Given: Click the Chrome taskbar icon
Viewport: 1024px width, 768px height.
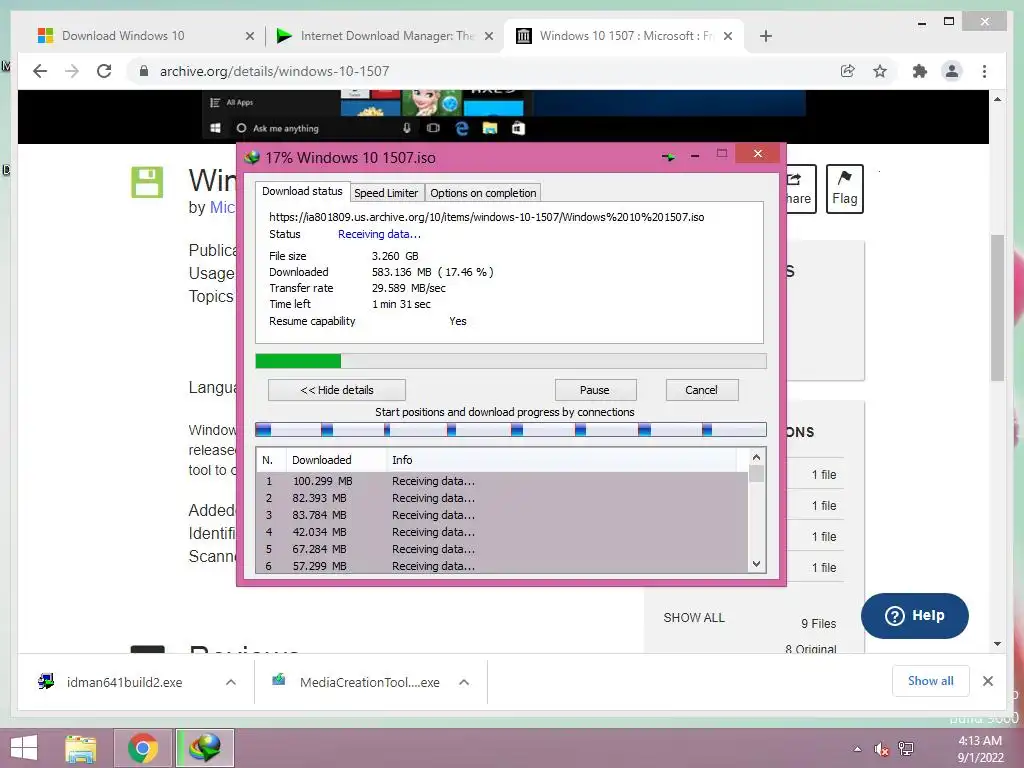Looking at the screenshot, I should 143,748.
